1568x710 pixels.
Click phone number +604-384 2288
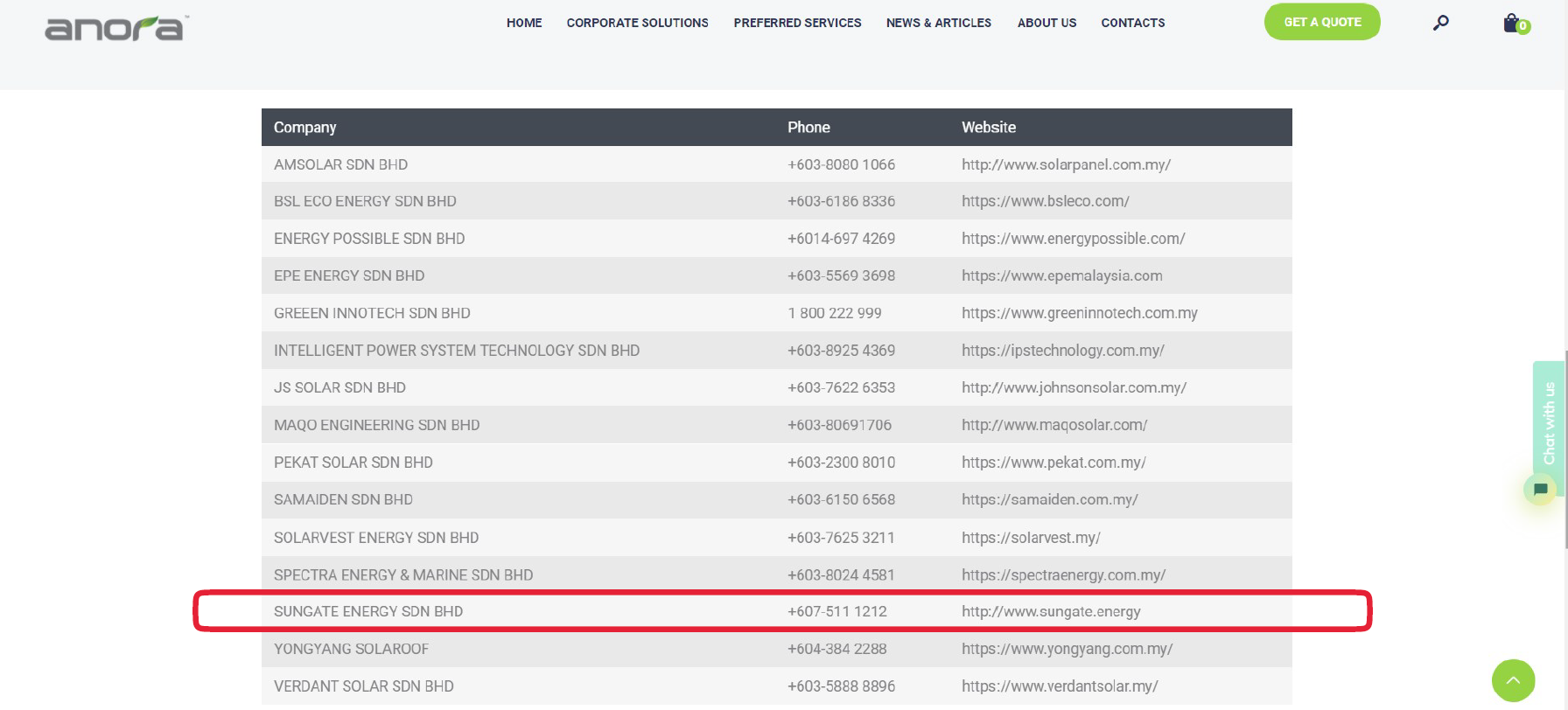tap(836, 649)
